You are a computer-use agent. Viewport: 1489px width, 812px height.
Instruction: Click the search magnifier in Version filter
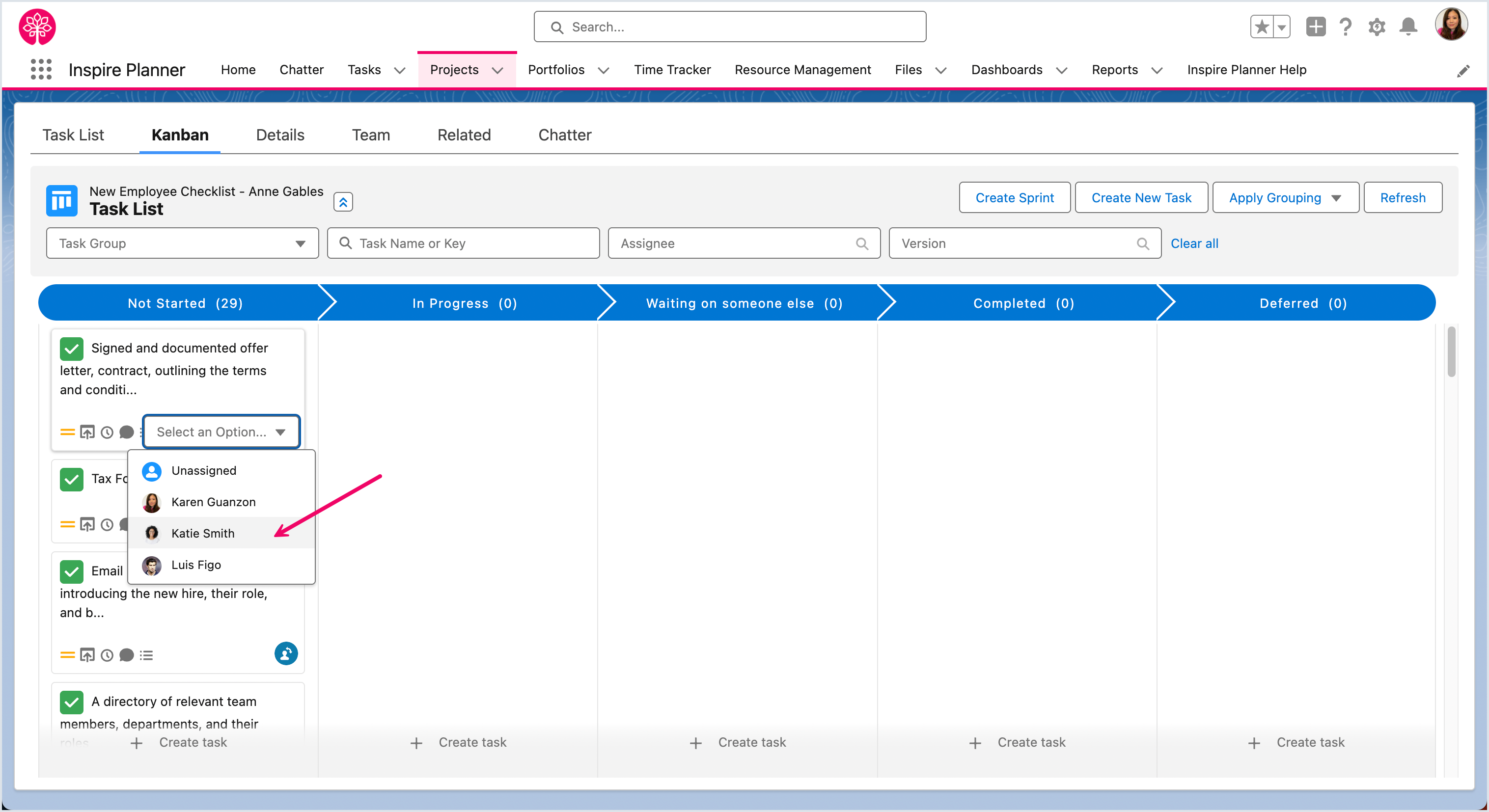point(1143,244)
